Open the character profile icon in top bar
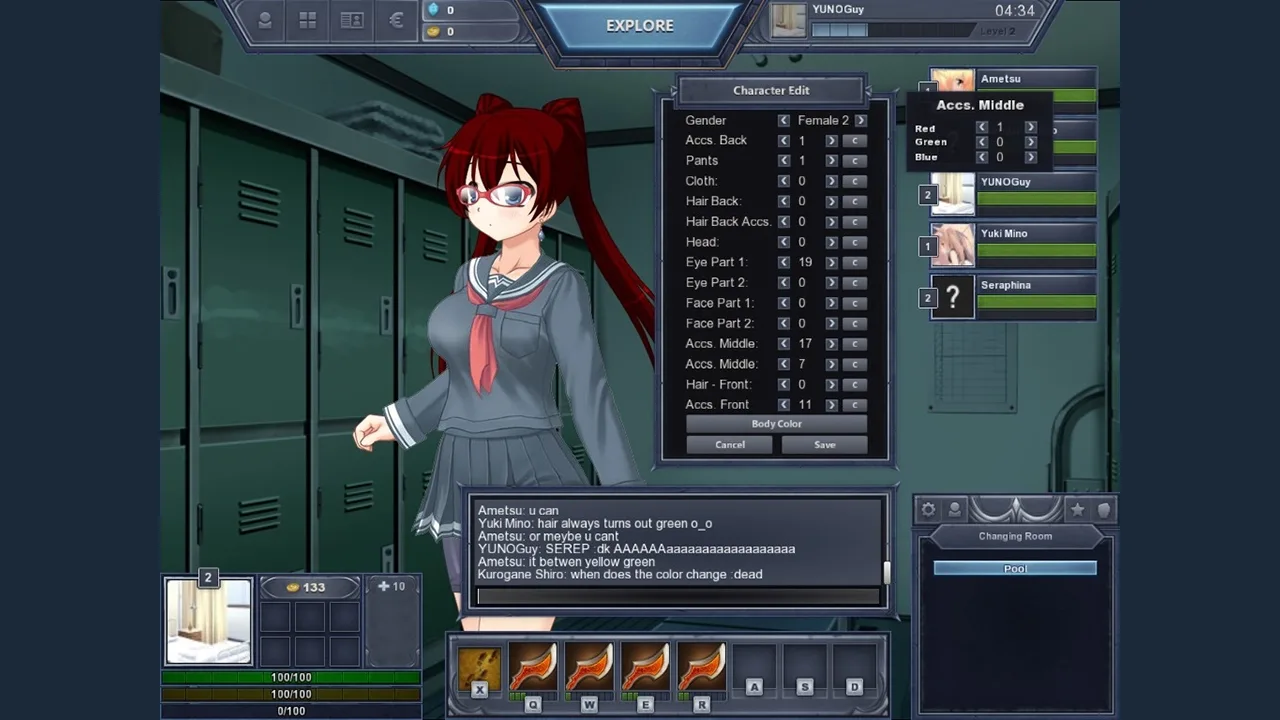Viewport: 1280px width, 720px height. click(x=264, y=21)
